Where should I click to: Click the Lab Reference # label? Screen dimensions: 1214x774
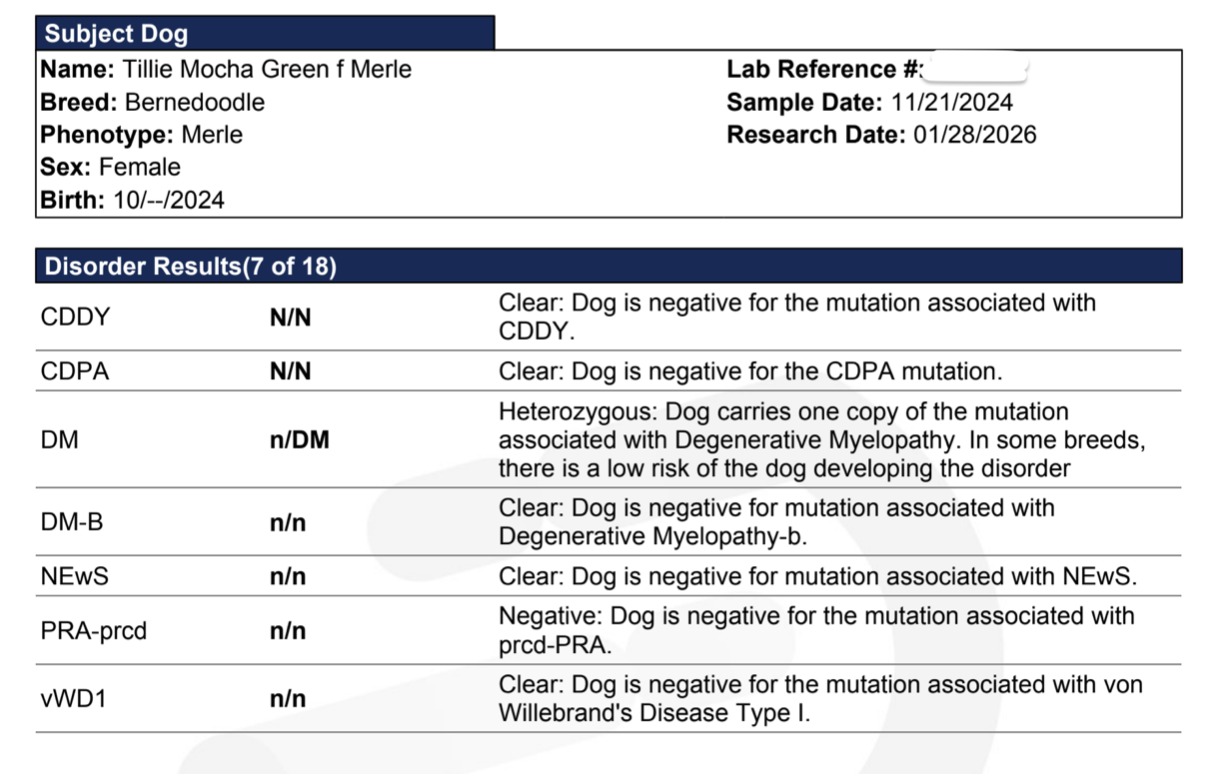pos(824,70)
